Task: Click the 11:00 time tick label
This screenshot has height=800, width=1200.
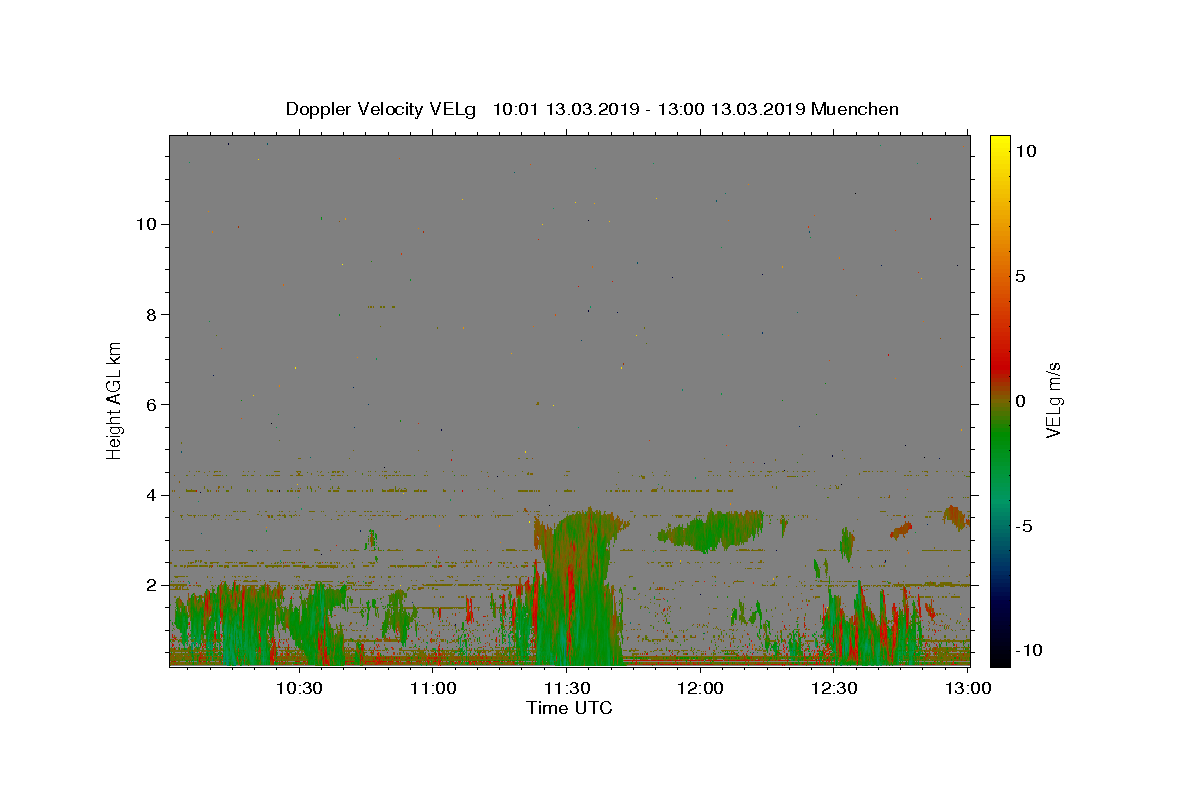Action: [x=433, y=689]
